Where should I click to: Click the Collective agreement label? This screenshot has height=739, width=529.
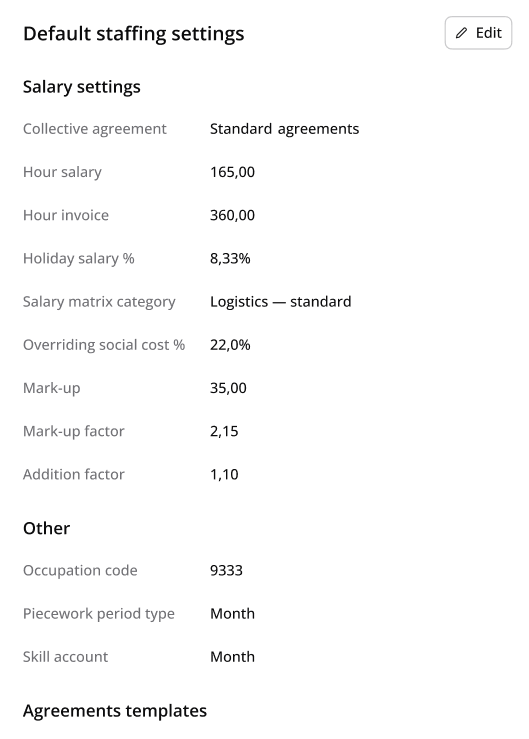pos(95,129)
